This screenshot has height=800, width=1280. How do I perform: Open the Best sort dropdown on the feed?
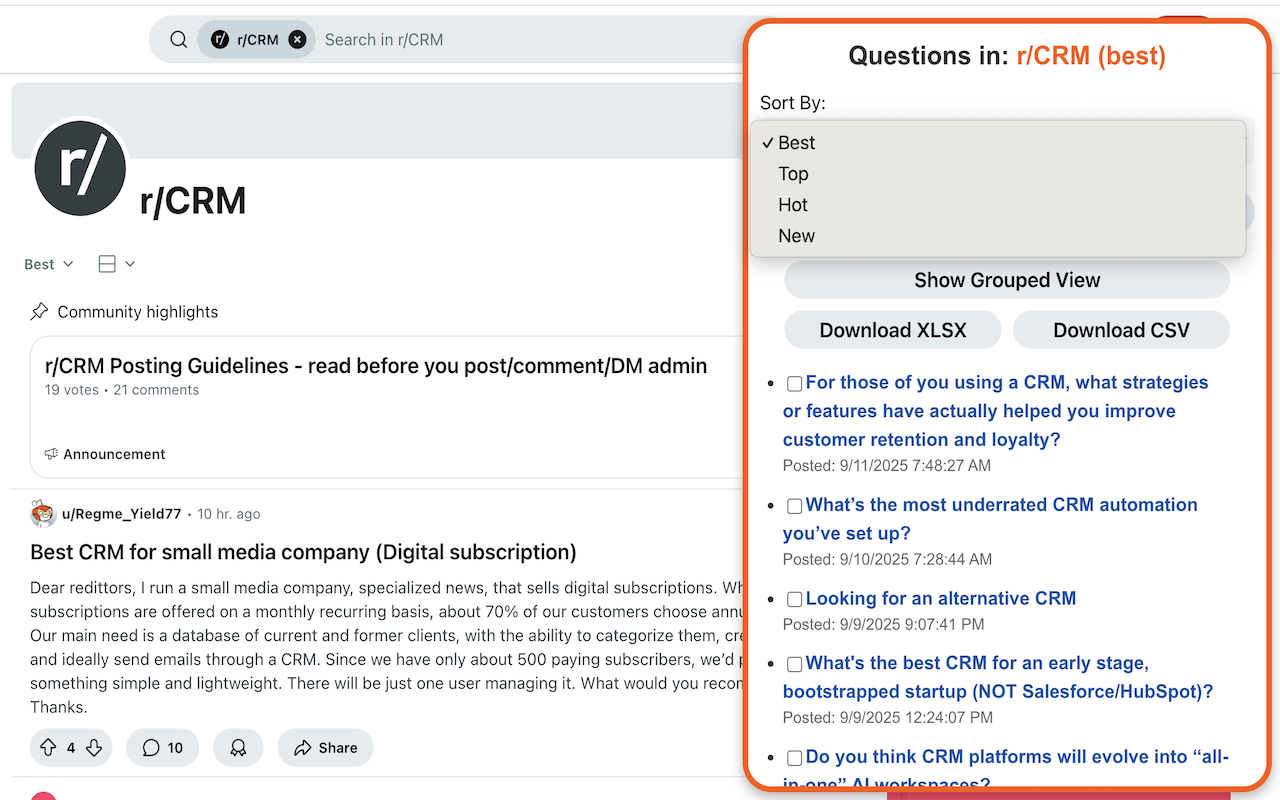tap(49, 264)
